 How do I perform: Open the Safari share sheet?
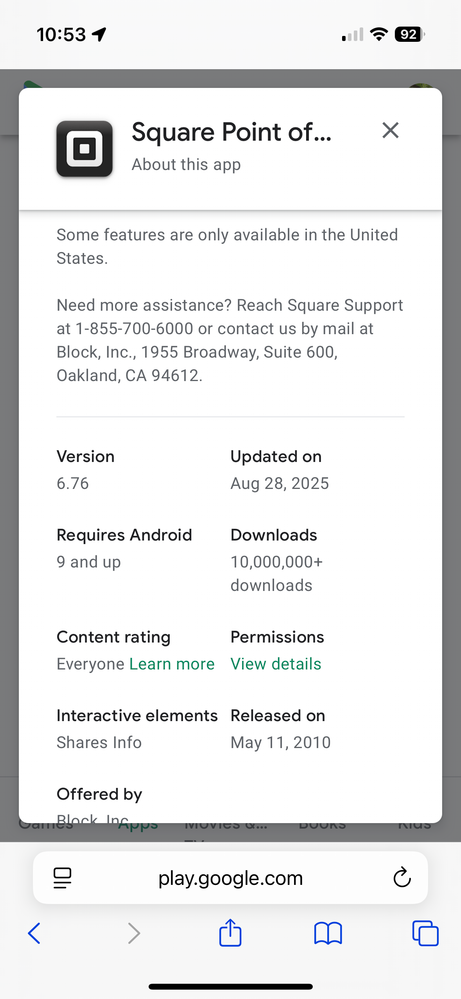230,933
